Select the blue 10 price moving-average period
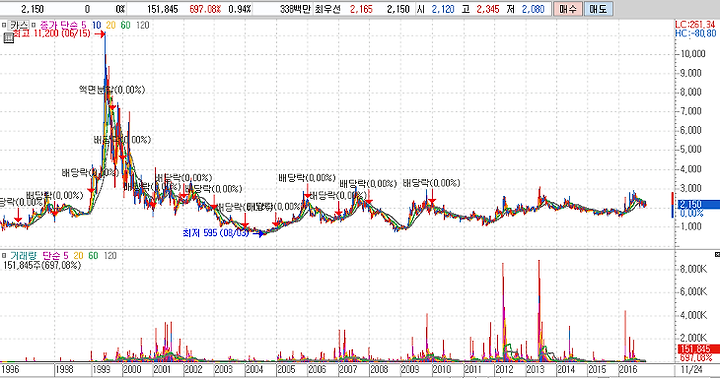The image size is (720, 378). pyautogui.click(x=96, y=25)
